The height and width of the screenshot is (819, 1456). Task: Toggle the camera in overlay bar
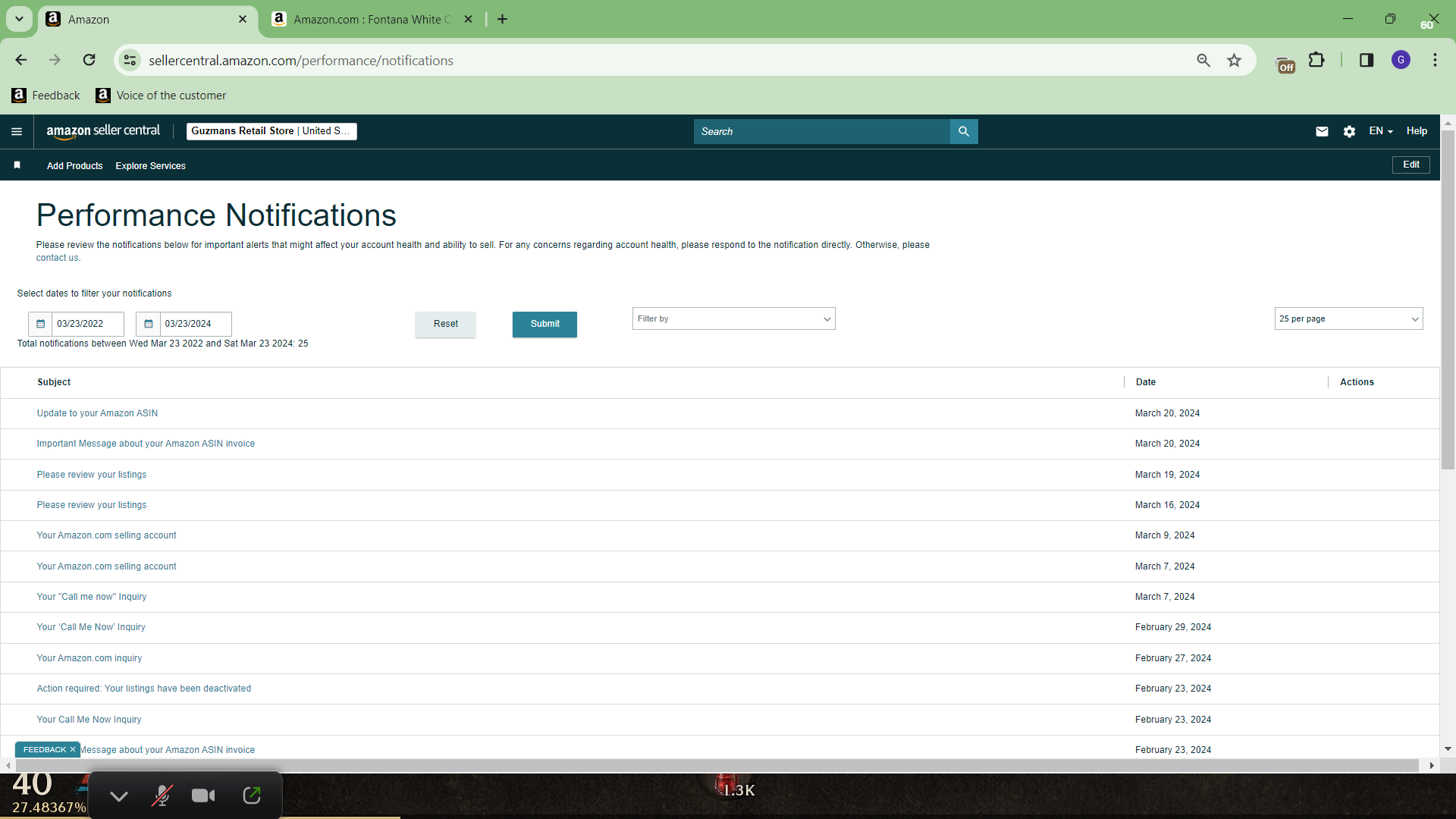[203, 795]
